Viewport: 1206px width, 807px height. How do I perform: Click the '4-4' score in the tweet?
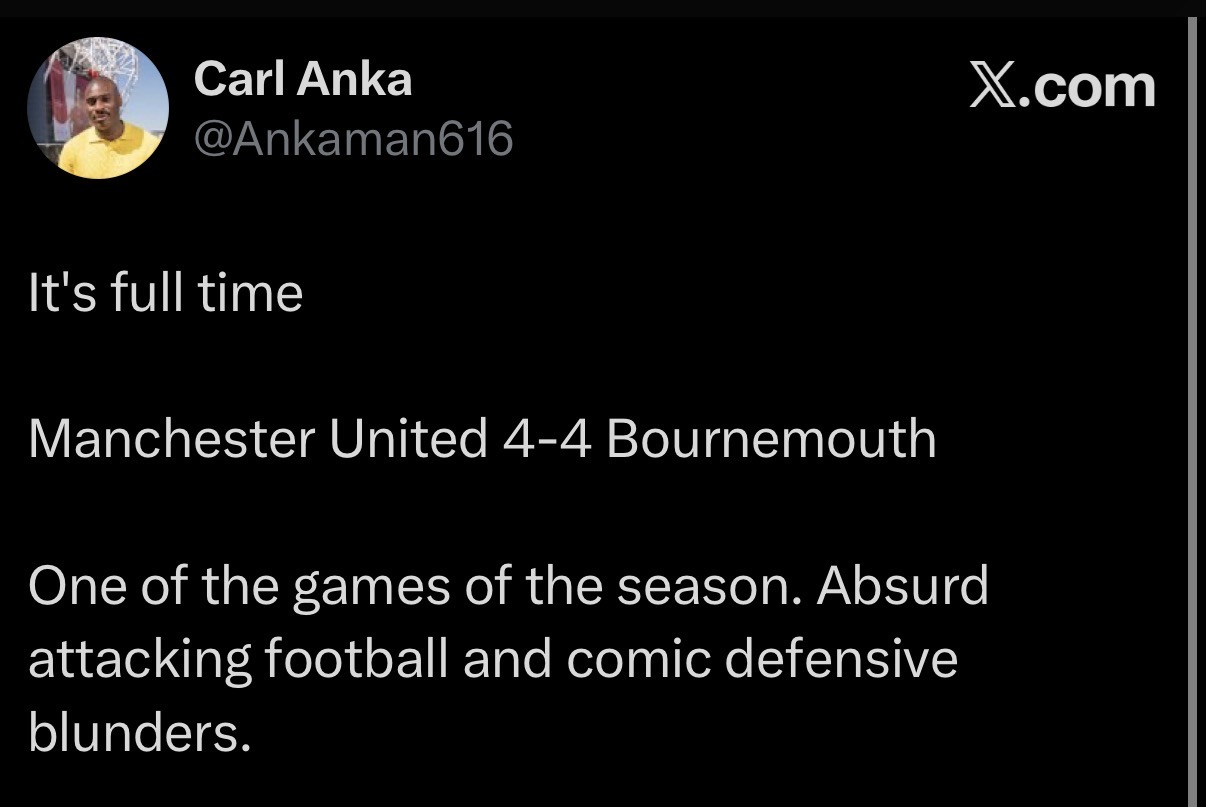(544, 439)
